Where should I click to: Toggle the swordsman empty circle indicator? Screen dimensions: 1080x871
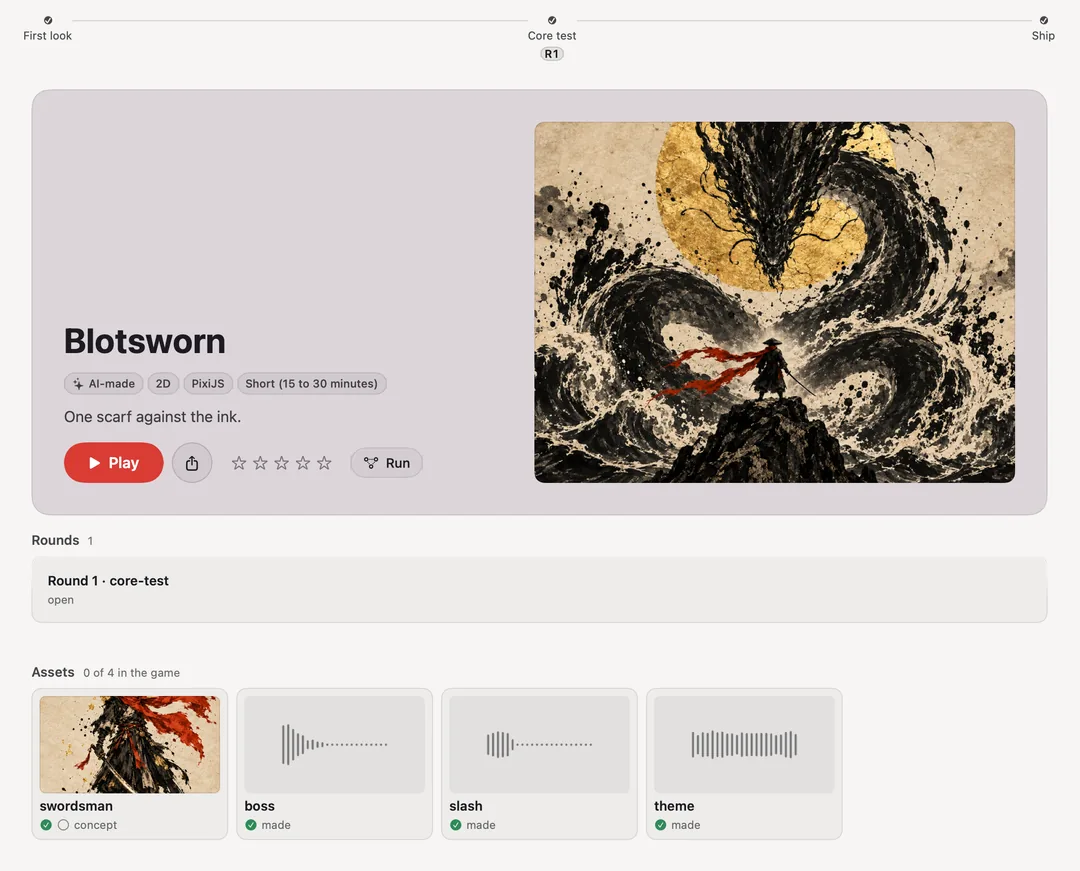click(x=63, y=825)
